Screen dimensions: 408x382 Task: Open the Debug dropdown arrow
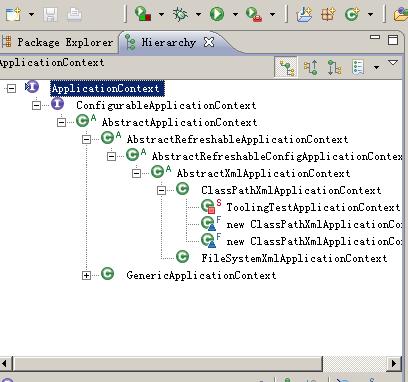pyautogui.click(x=198, y=14)
